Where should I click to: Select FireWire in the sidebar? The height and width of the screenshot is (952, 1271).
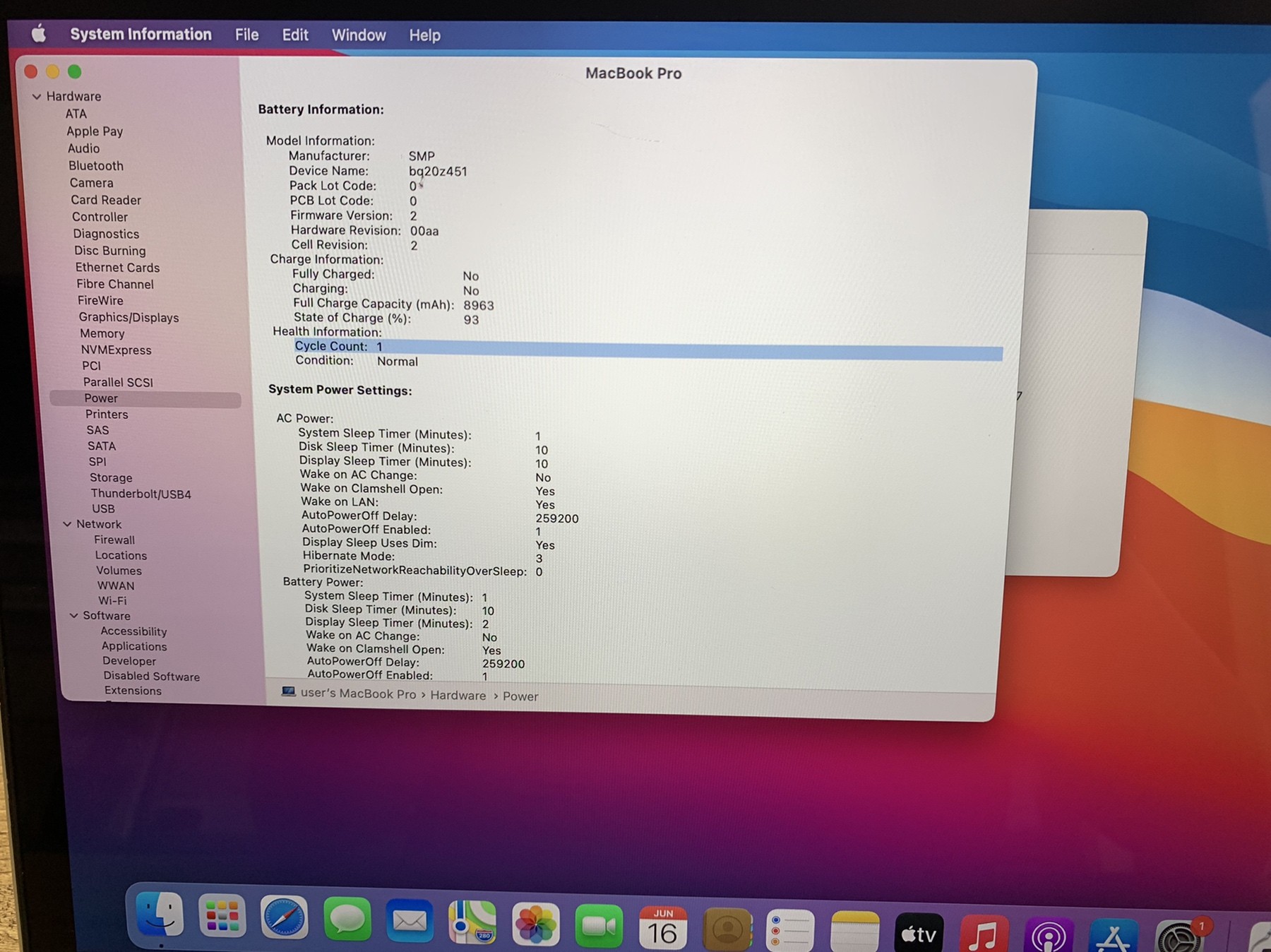click(x=100, y=300)
